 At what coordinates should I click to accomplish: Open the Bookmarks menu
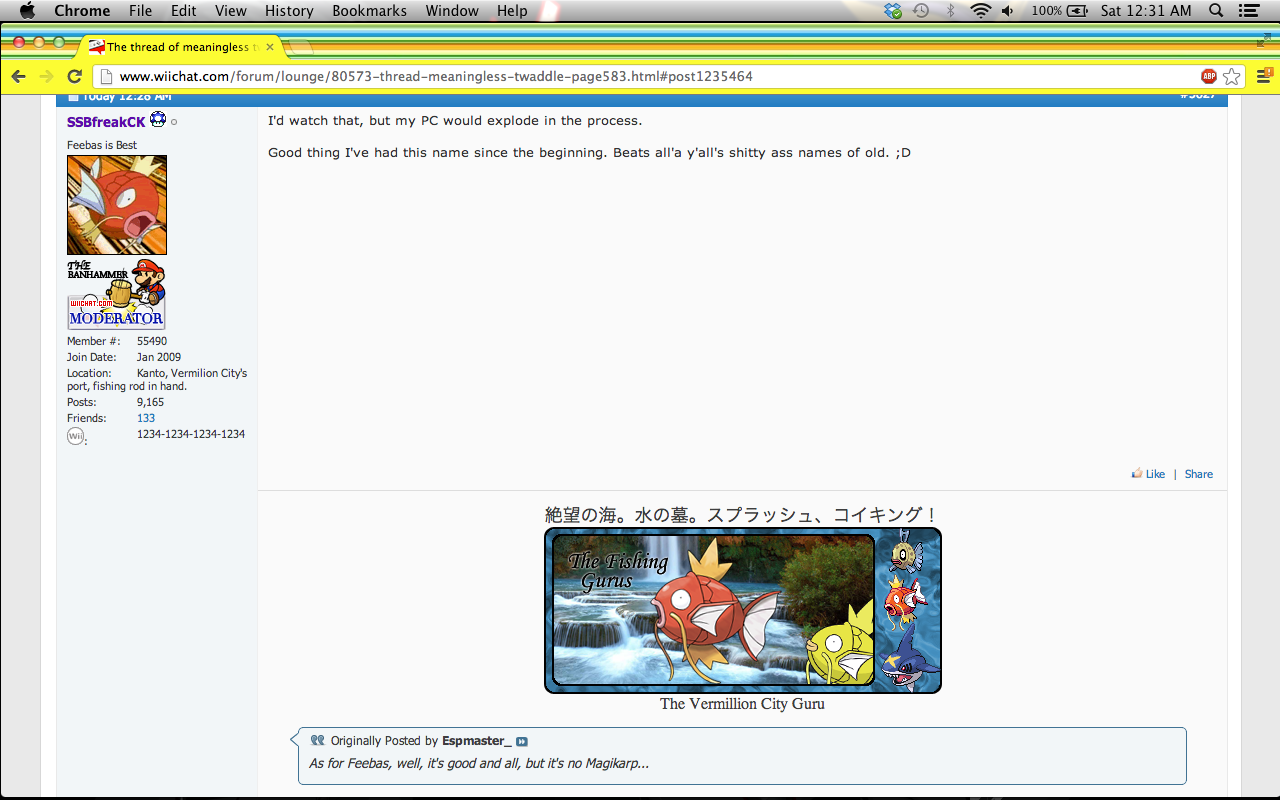click(x=370, y=11)
